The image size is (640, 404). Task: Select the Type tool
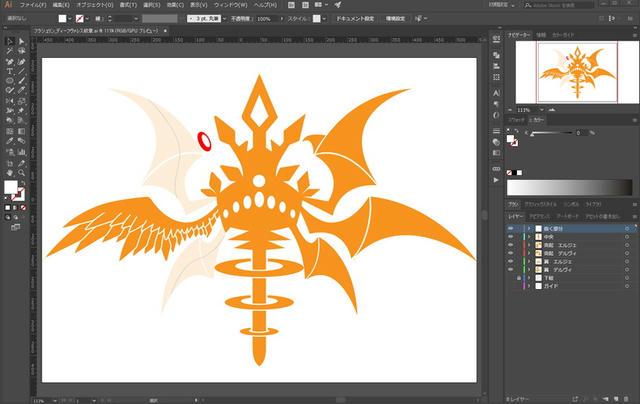(10, 71)
